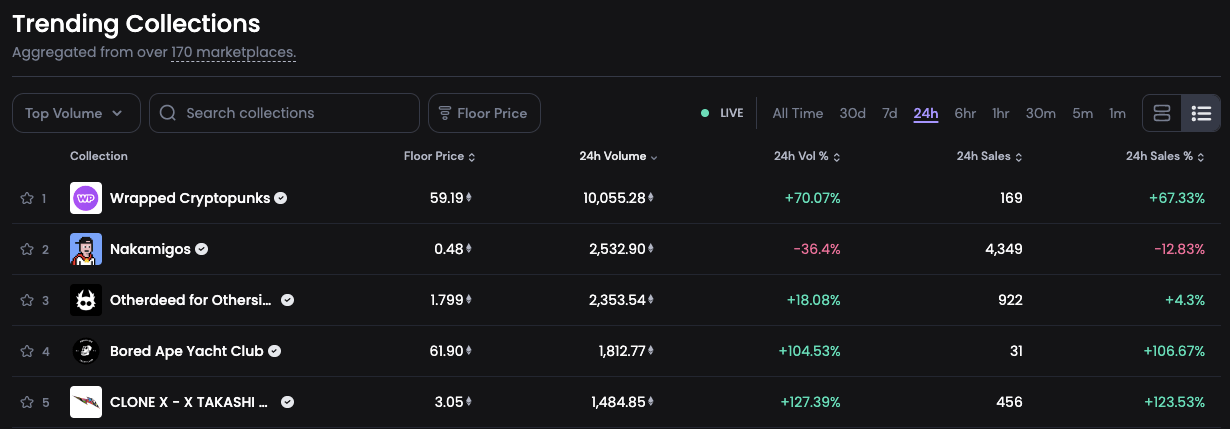Screen dimensions: 1230x429
Task: Open the Otherdeed collection logo
Action: coord(86,300)
